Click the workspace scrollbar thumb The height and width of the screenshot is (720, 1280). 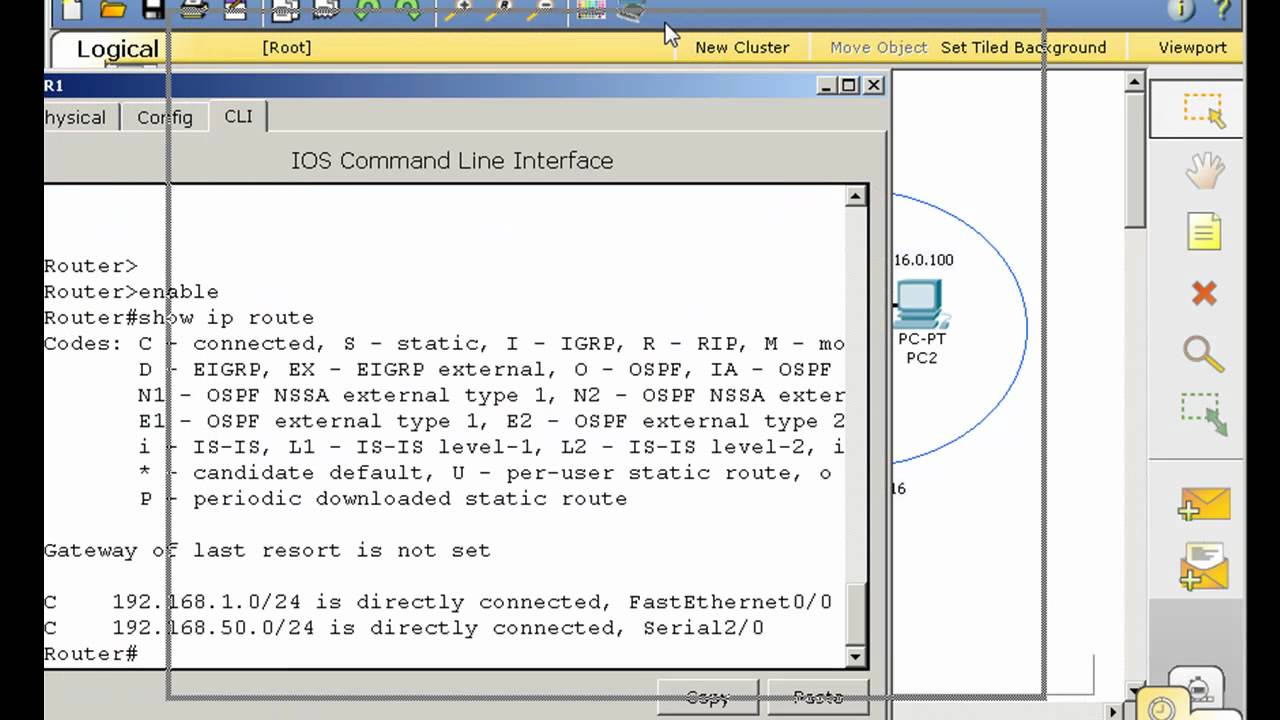[x=1135, y=161]
